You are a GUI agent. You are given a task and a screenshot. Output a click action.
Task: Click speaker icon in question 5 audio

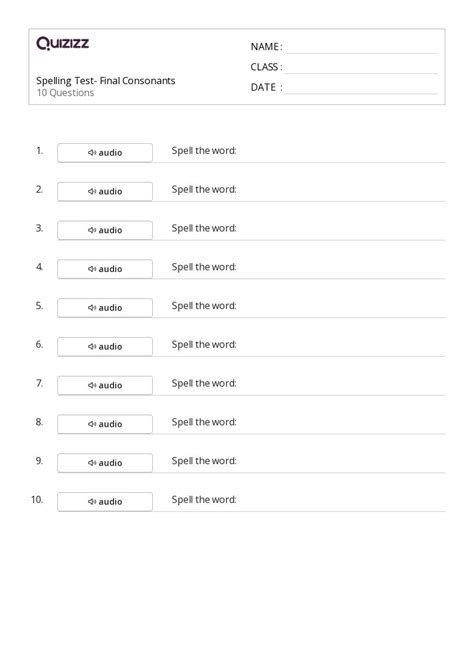pos(92,308)
